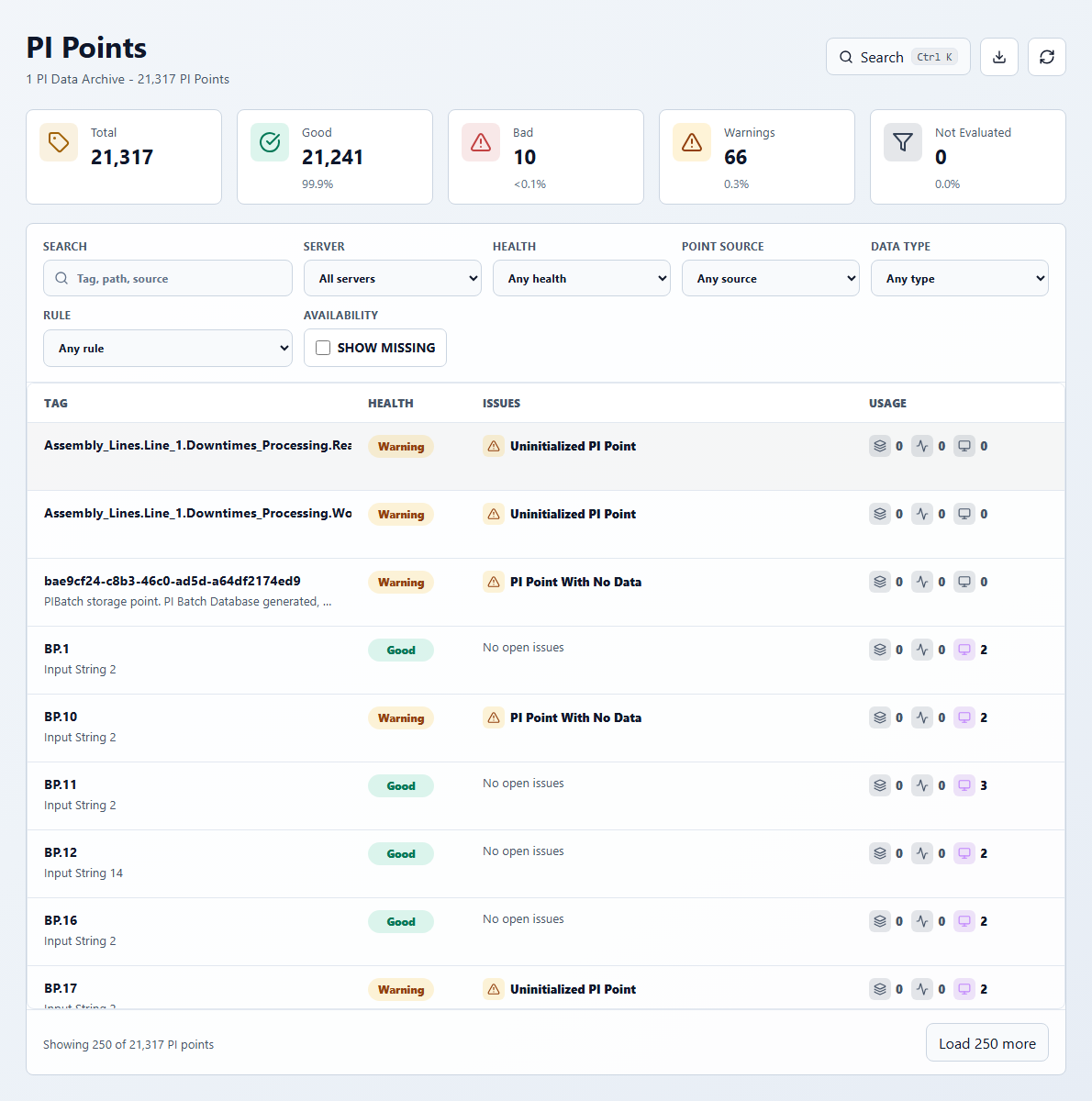
Task: Click Warning badge in BP.17 row
Action: pyautogui.click(x=401, y=990)
